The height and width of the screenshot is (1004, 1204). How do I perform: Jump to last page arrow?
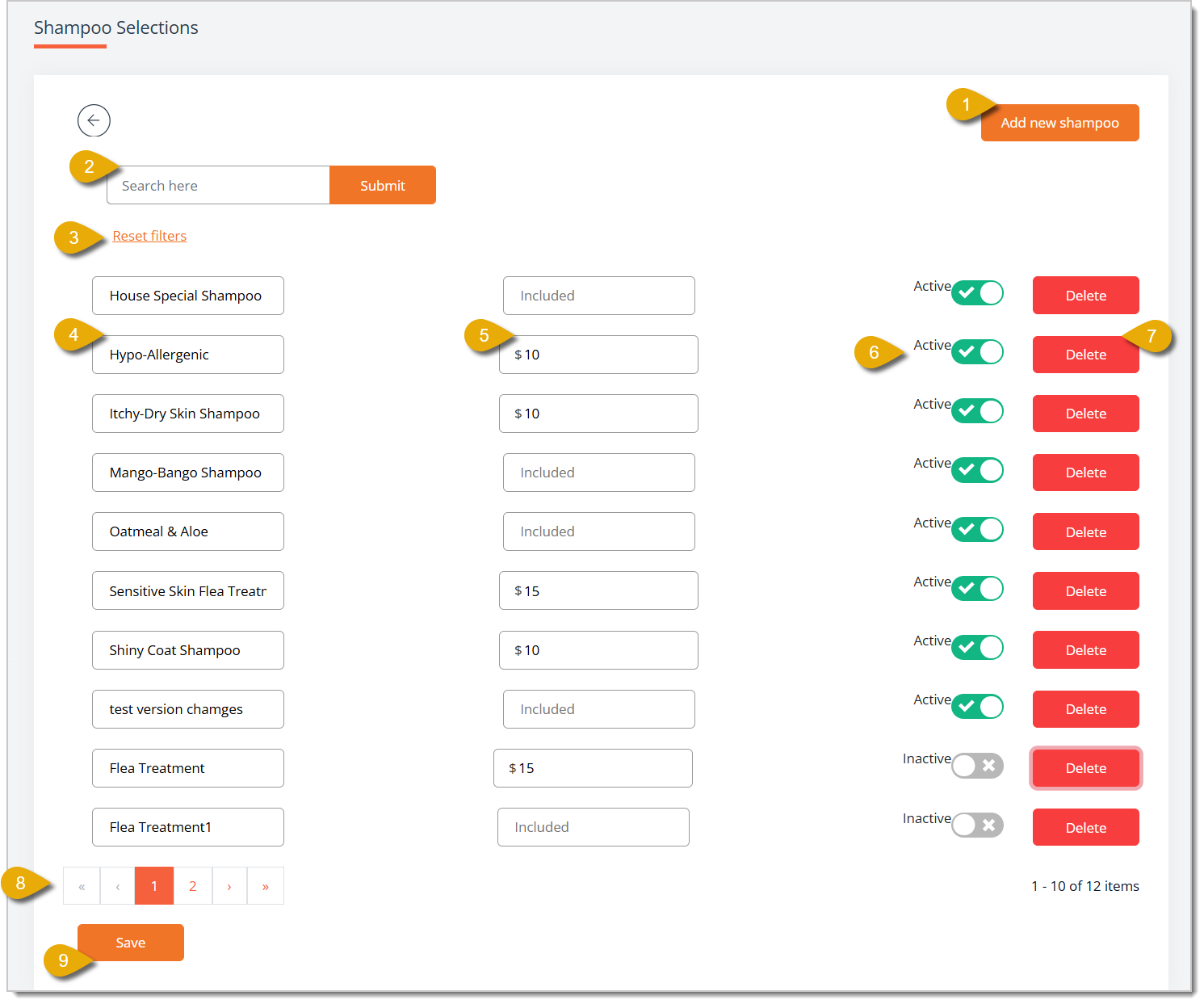266,886
